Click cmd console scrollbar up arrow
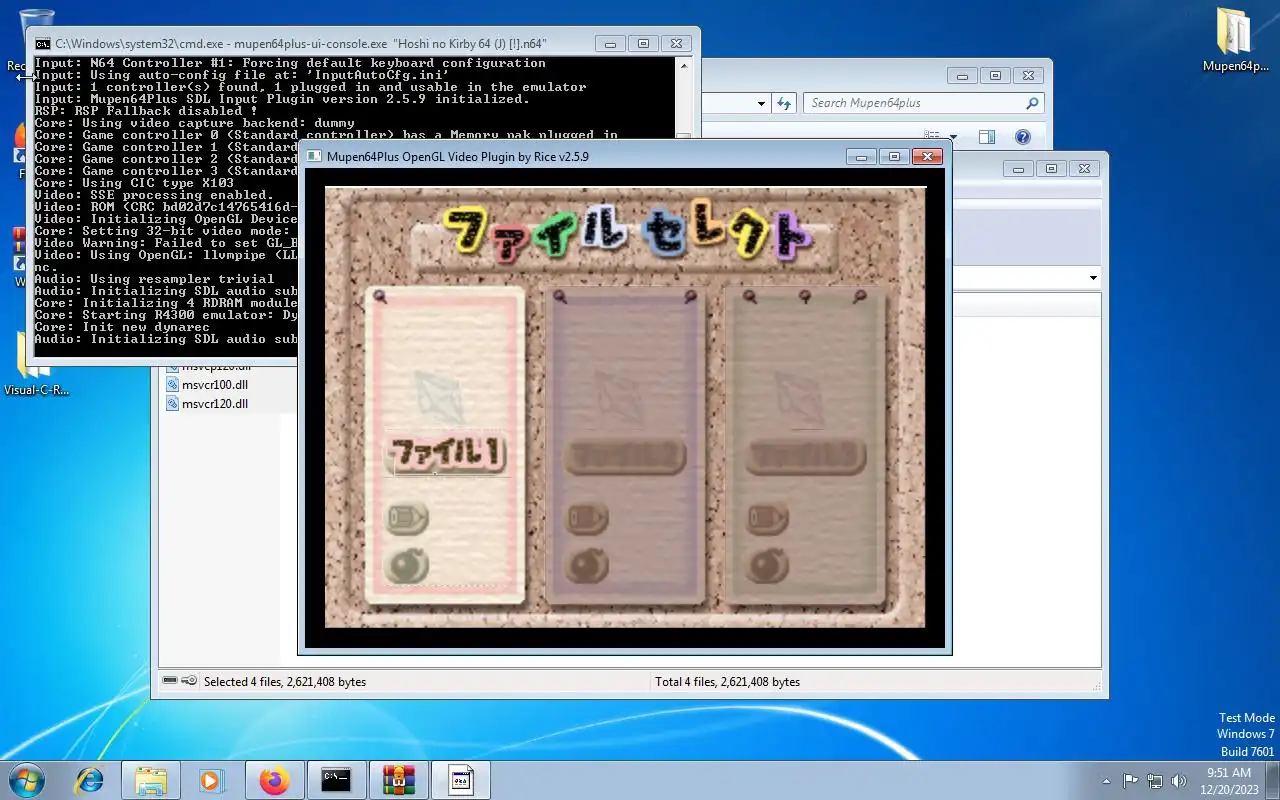 (684, 65)
